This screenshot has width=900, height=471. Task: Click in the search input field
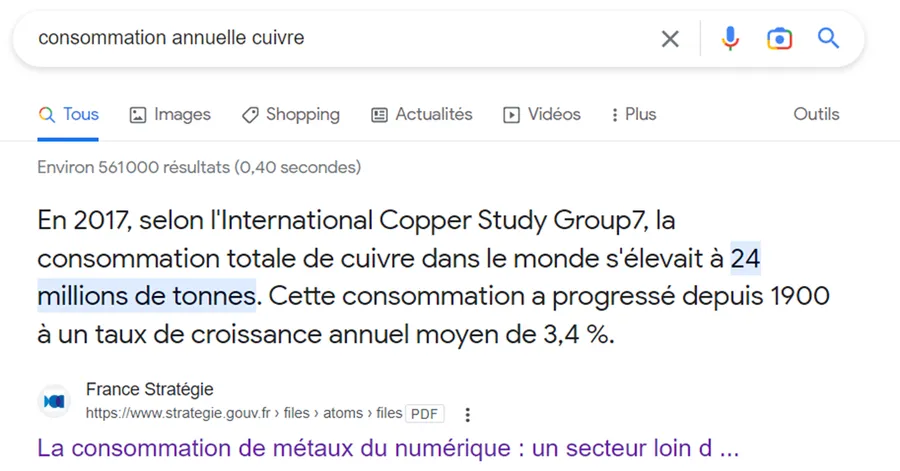[344, 38]
